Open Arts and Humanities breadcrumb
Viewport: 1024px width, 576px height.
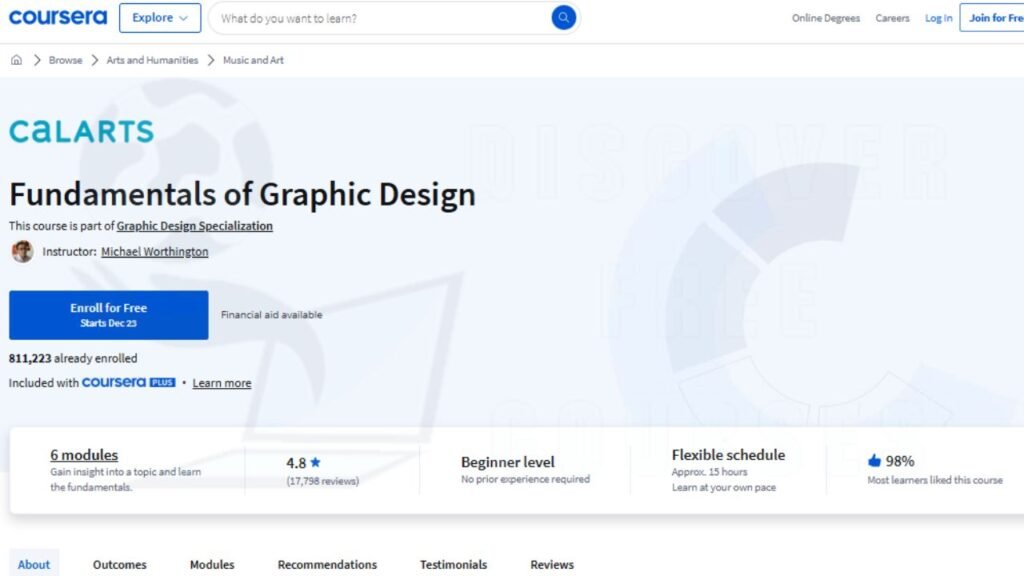pyautogui.click(x=152, y=60)
